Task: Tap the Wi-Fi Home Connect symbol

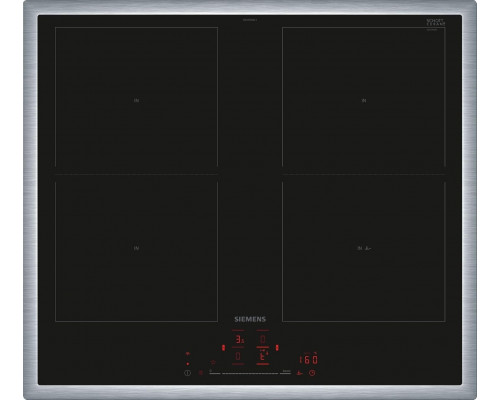Action: pos(188,354)
